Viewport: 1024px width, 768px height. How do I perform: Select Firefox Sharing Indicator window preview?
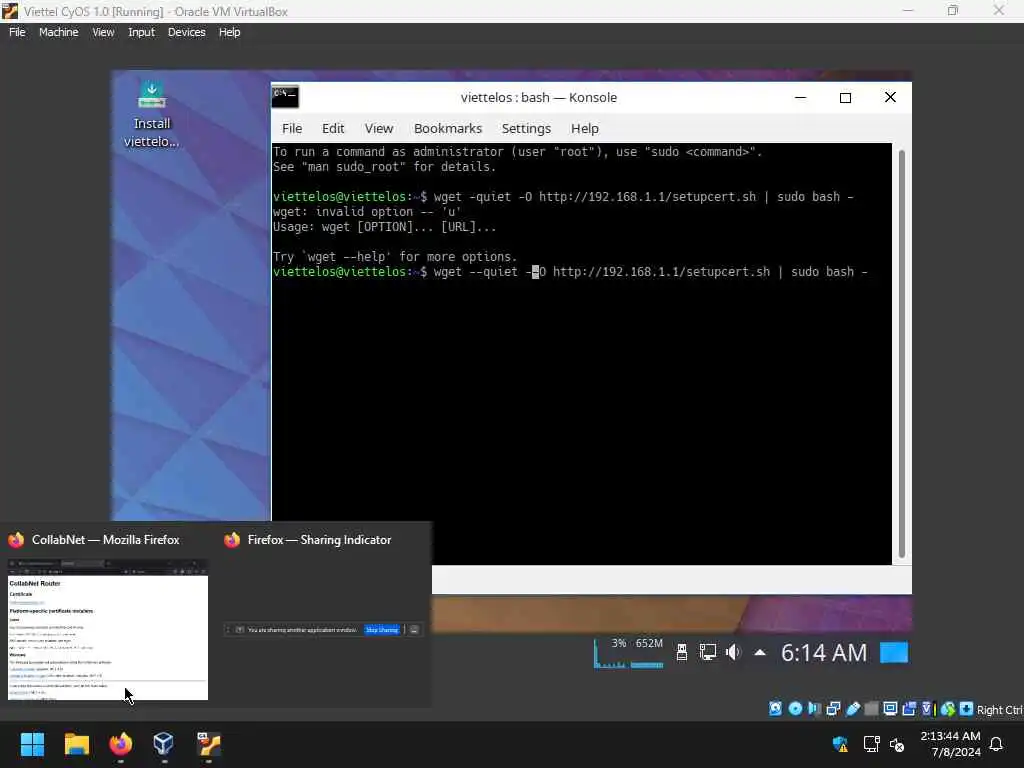click(324, 630)
